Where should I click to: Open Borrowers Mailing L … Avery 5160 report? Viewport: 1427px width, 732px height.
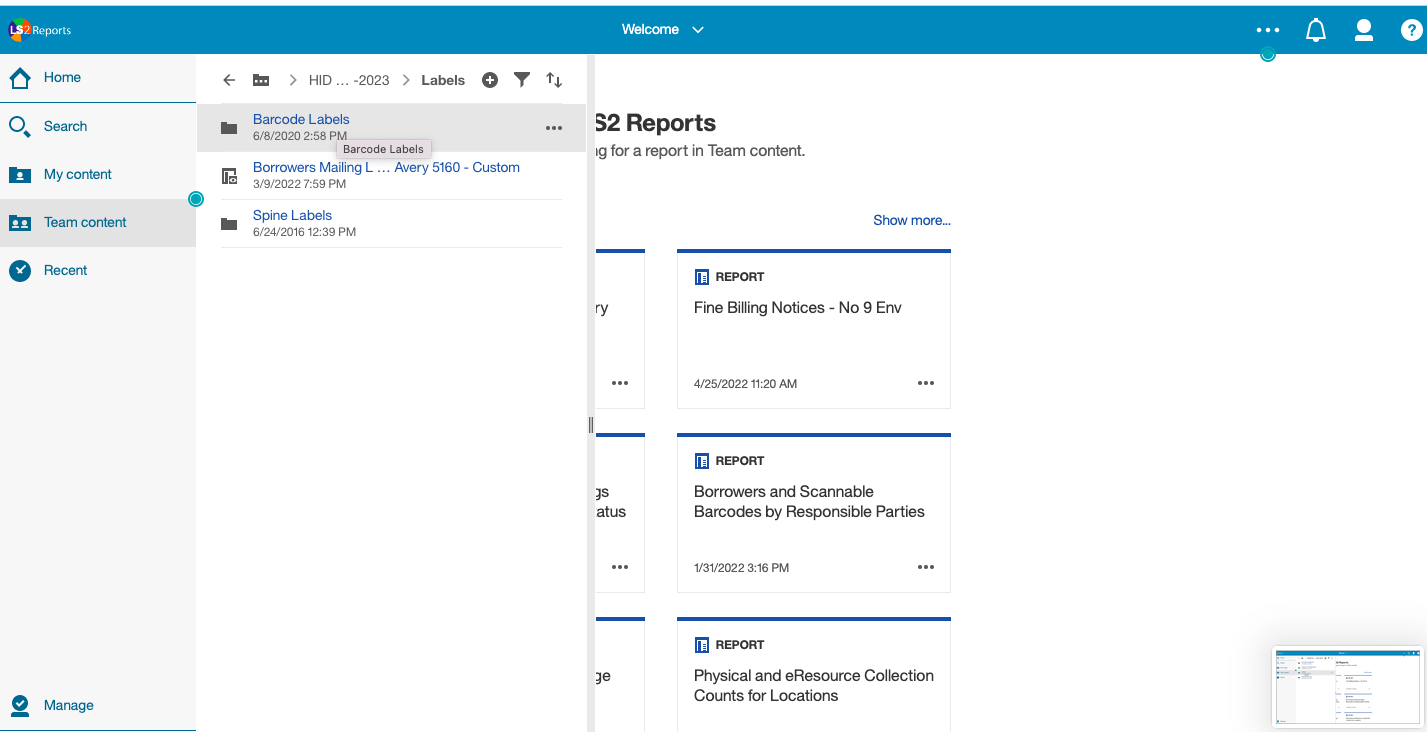(x=386, y=167)
